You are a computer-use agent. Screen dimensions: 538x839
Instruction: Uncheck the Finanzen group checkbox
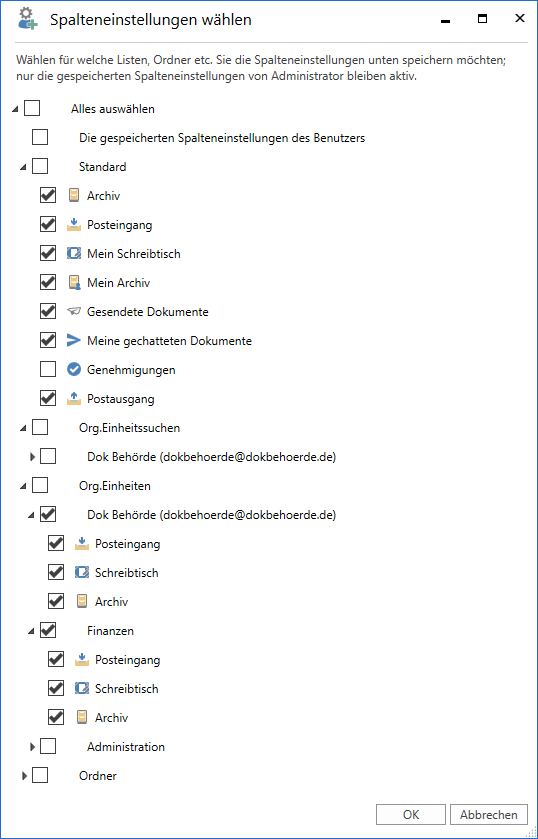point(48,630)
